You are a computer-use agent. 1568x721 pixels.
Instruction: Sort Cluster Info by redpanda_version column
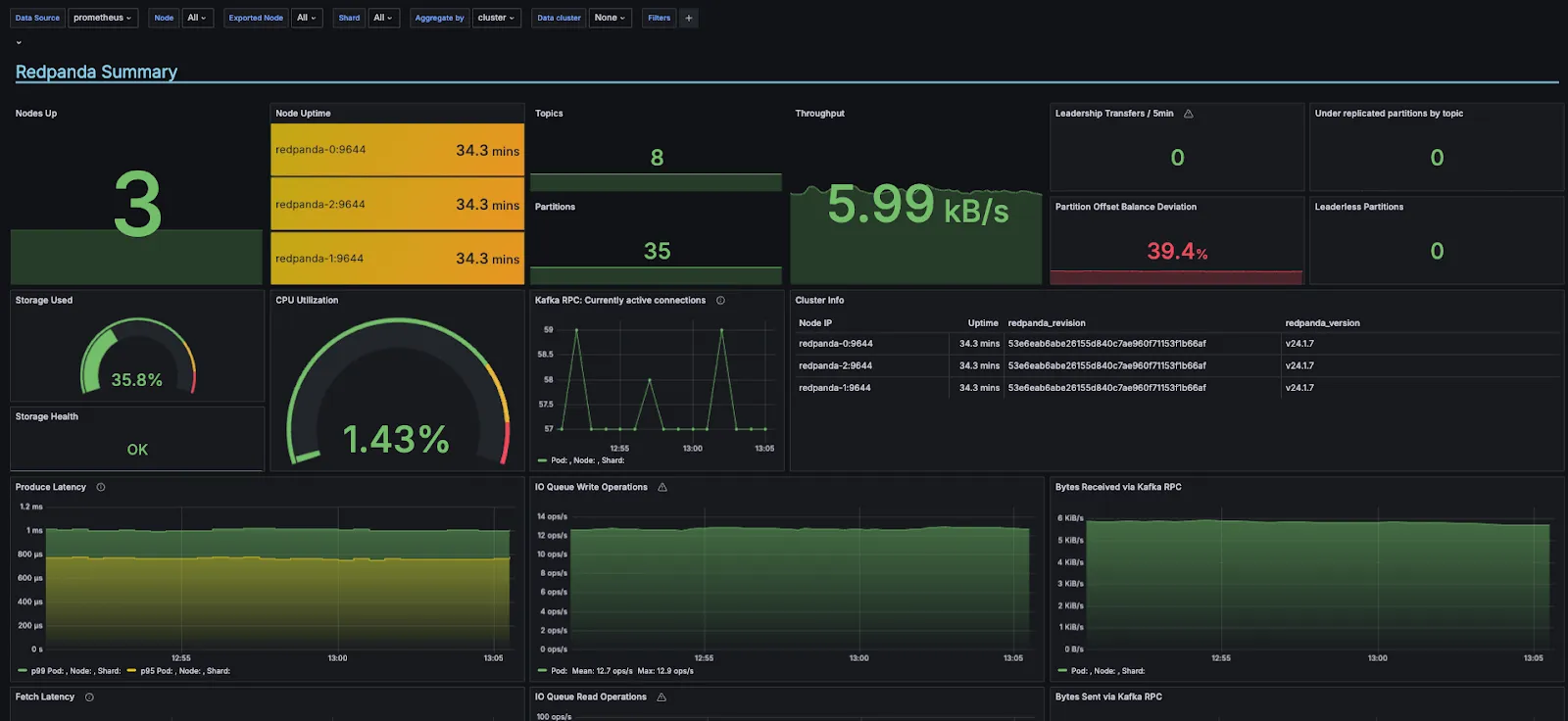pos(1322,323)
